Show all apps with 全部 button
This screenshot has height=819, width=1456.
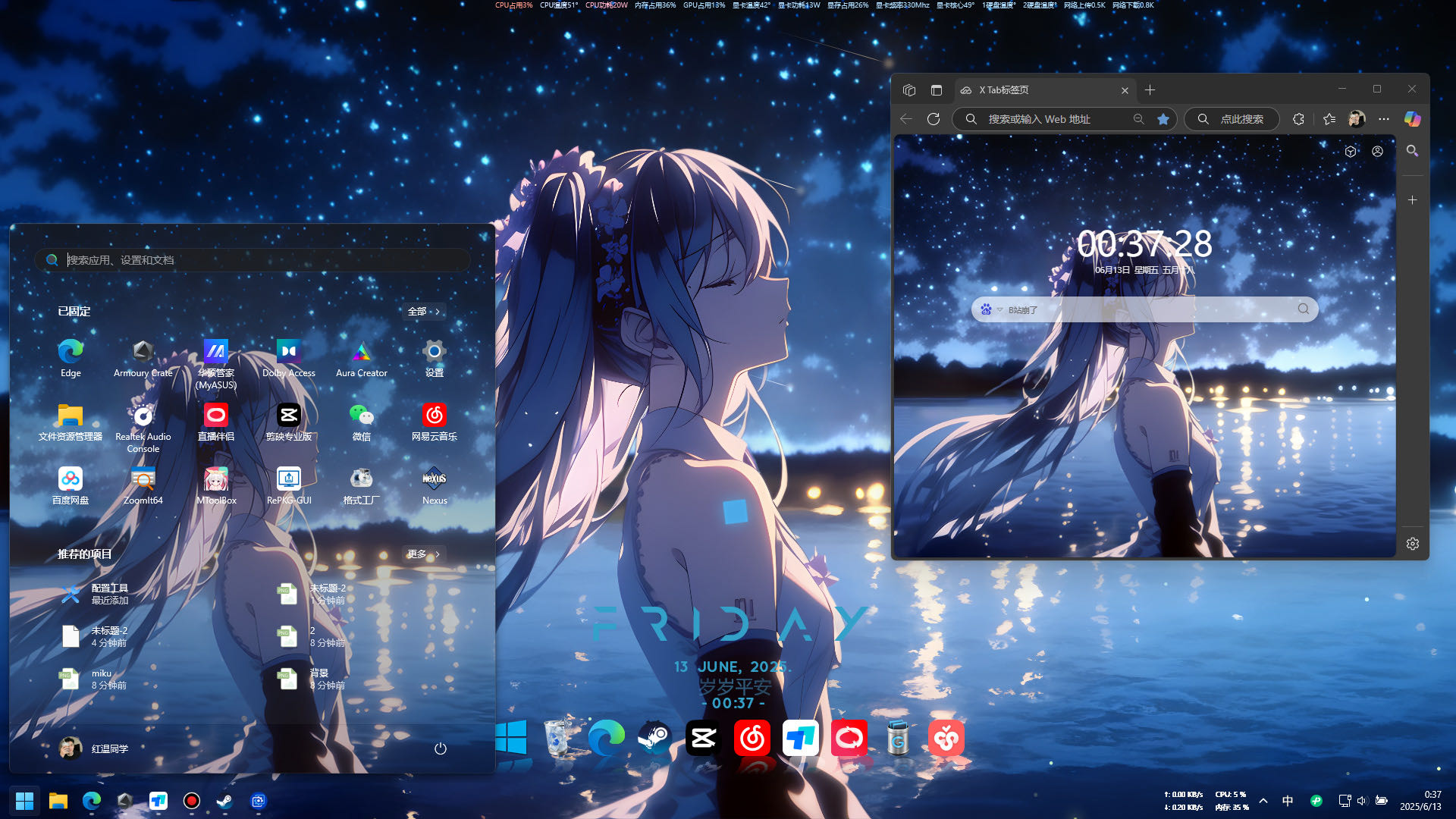click(x=424, y=312)
